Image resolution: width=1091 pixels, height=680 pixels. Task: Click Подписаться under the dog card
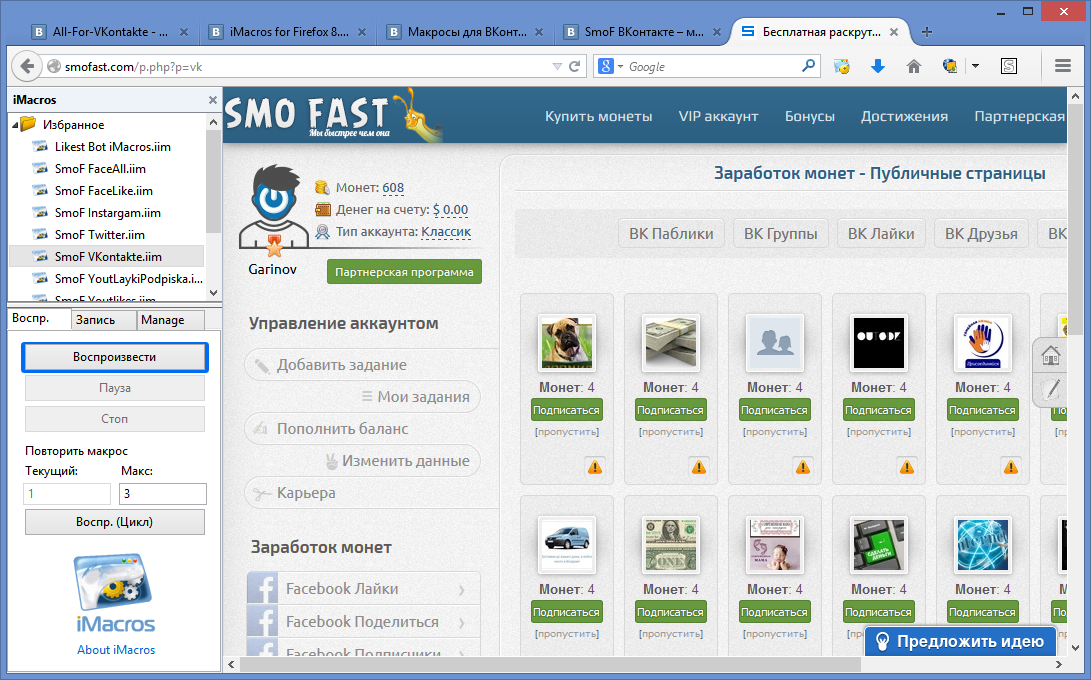click(566, 410)
